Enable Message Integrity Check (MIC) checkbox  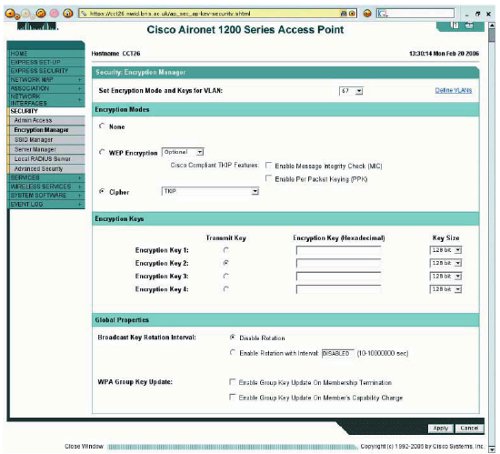pos(268,165)
